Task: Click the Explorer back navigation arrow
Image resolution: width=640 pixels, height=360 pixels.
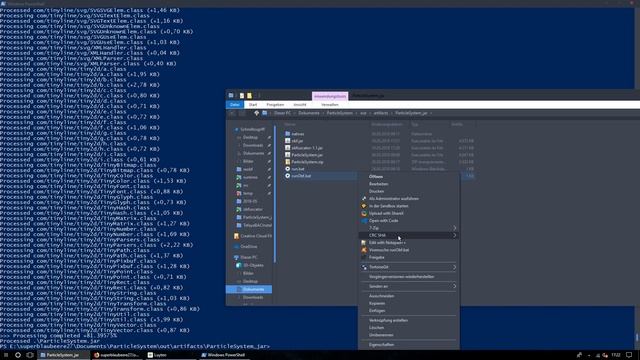Action: coord(233,113)
